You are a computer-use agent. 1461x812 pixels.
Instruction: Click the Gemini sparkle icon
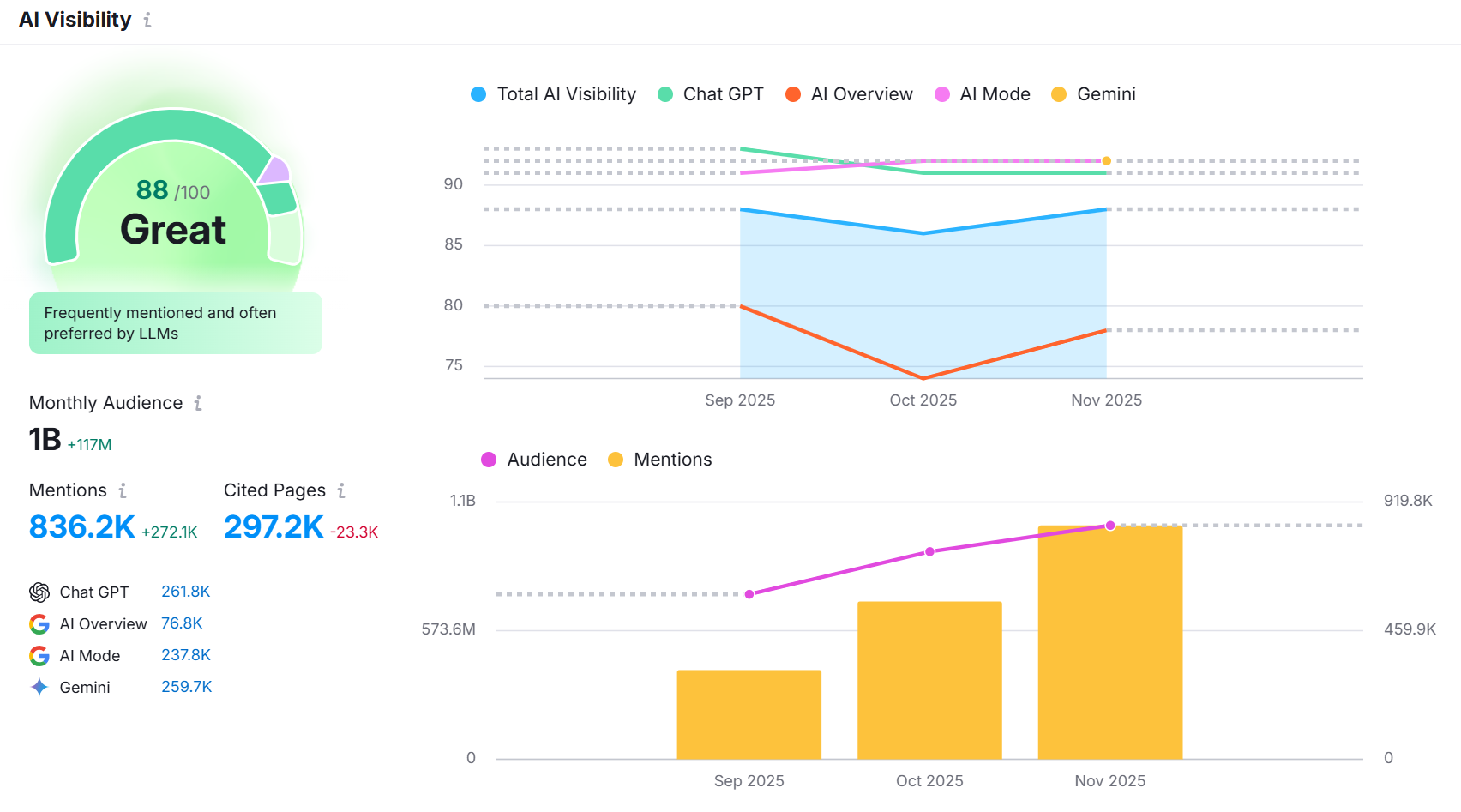point(39,687)
